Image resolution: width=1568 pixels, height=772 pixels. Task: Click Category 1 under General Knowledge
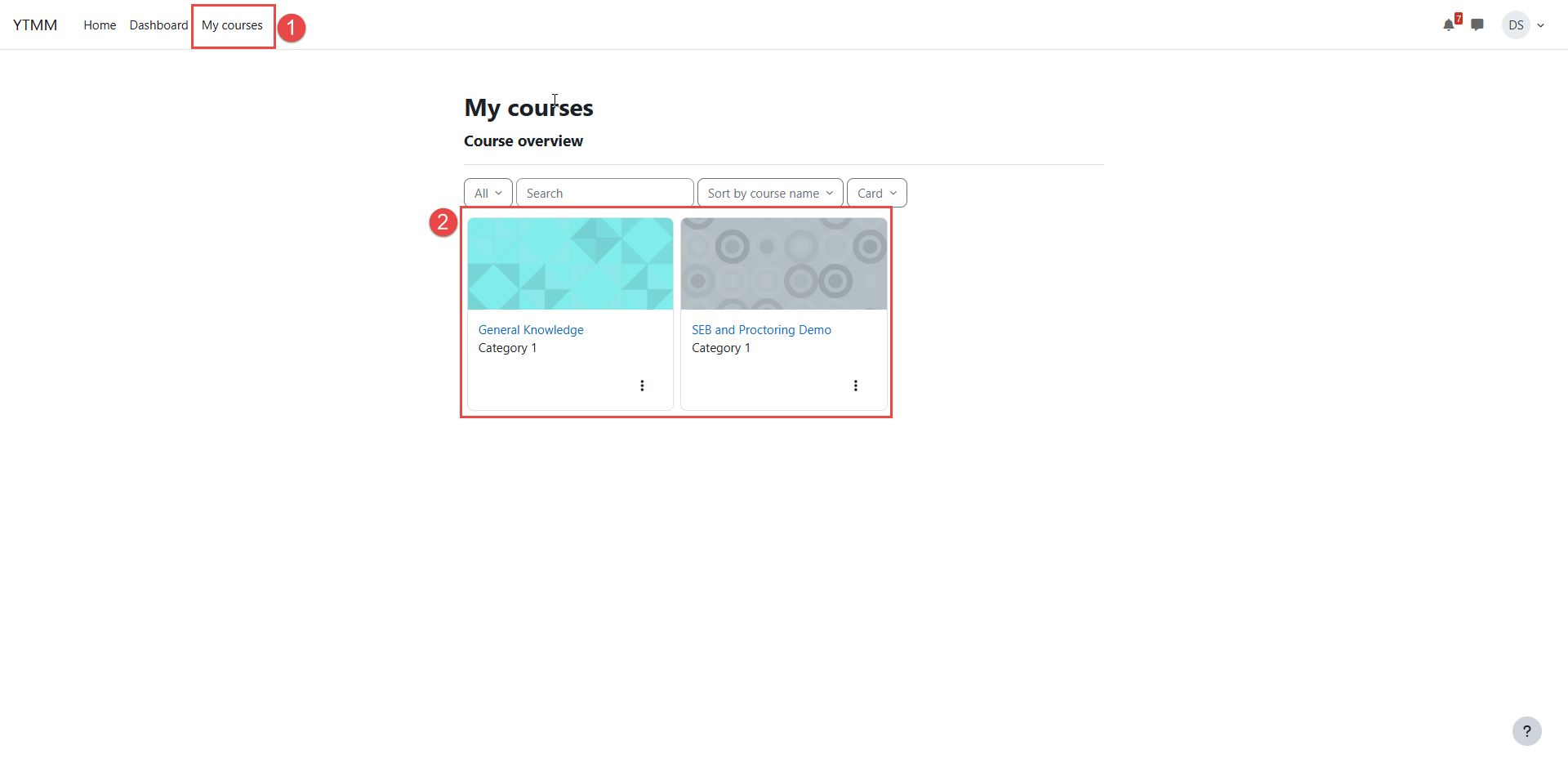tap(507, 348)
